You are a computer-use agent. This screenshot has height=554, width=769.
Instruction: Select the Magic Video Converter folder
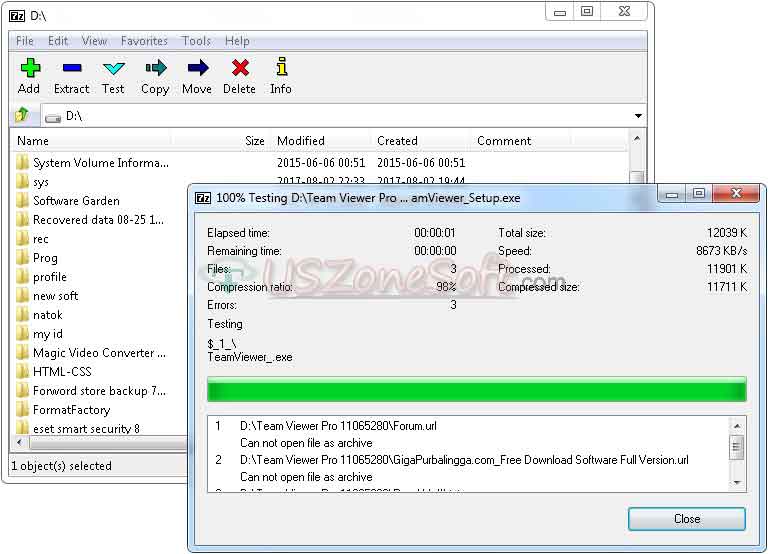pyautogui.click(x=101, y=353)
